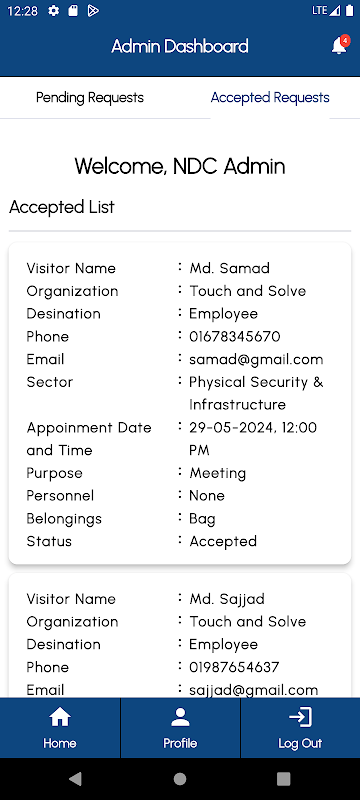This screenshot has width=360, height=800.
Task: Open the Md. Samad visitor card
Action: 180,403
